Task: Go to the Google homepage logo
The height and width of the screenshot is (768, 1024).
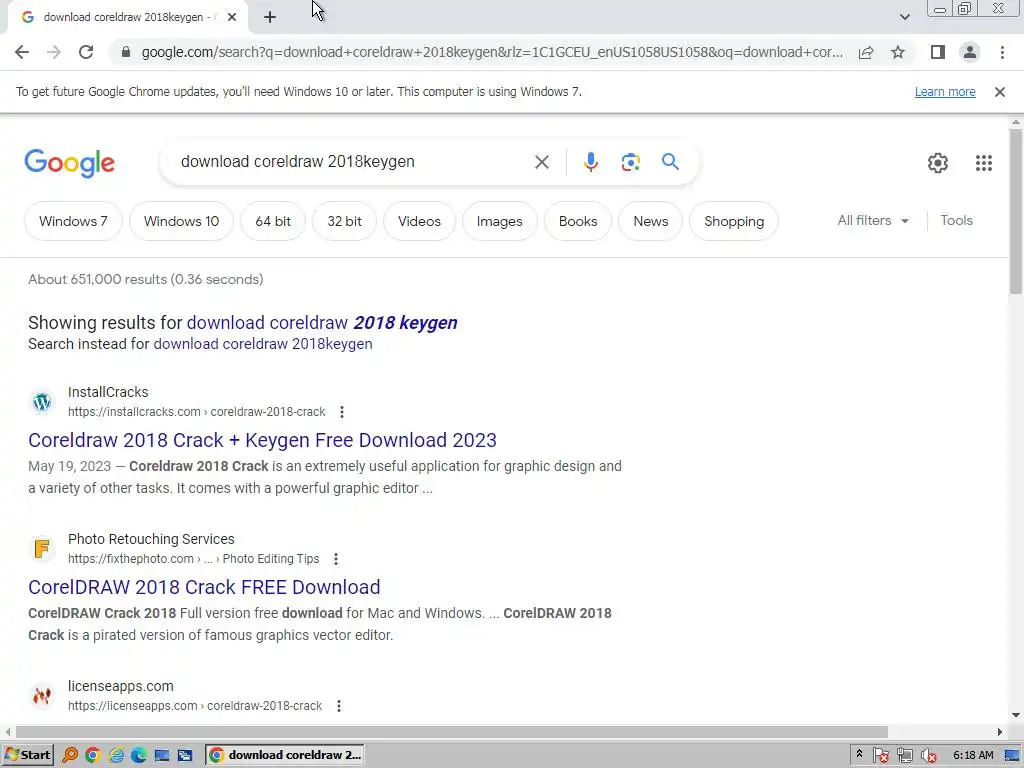Action: pyautogui.click(x=70, y=163)
